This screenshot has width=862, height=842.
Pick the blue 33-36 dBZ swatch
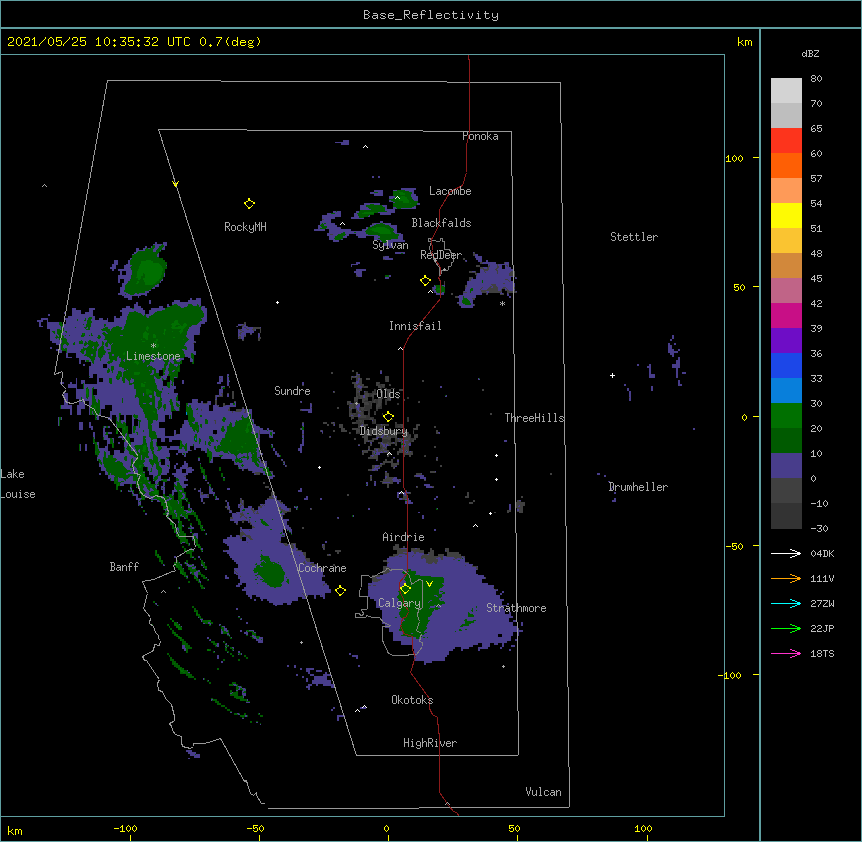click(786, 365)
